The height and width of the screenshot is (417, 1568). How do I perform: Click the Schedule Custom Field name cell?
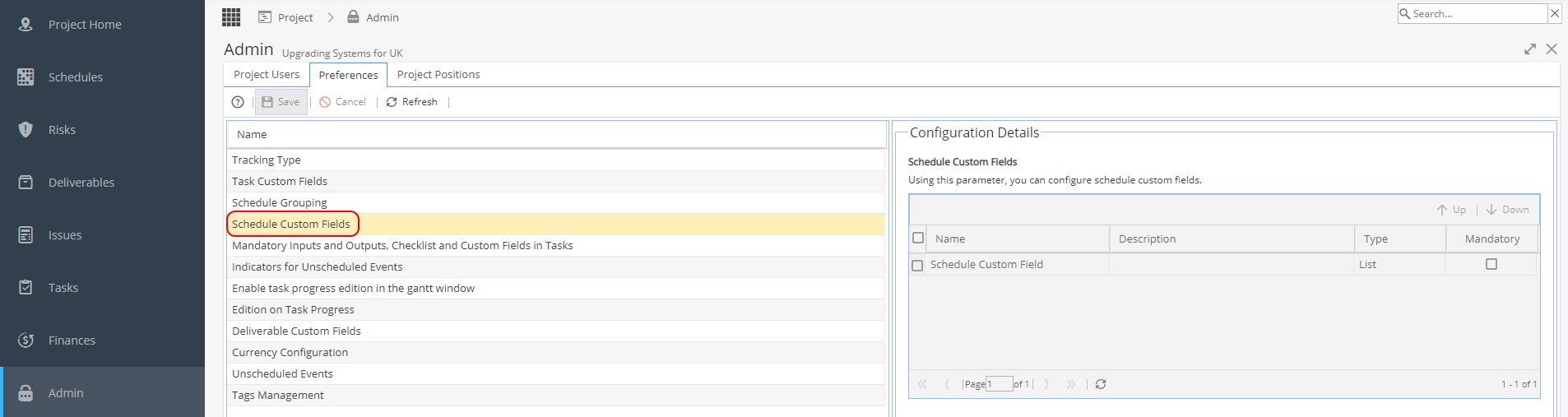[1018, 264]
